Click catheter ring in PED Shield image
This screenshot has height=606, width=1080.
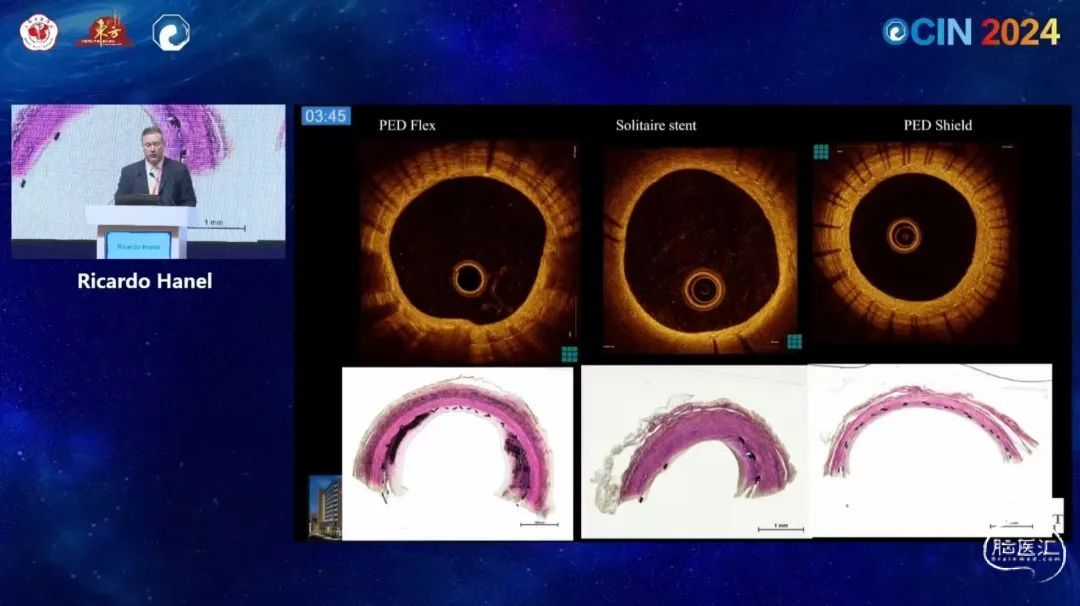904,236
